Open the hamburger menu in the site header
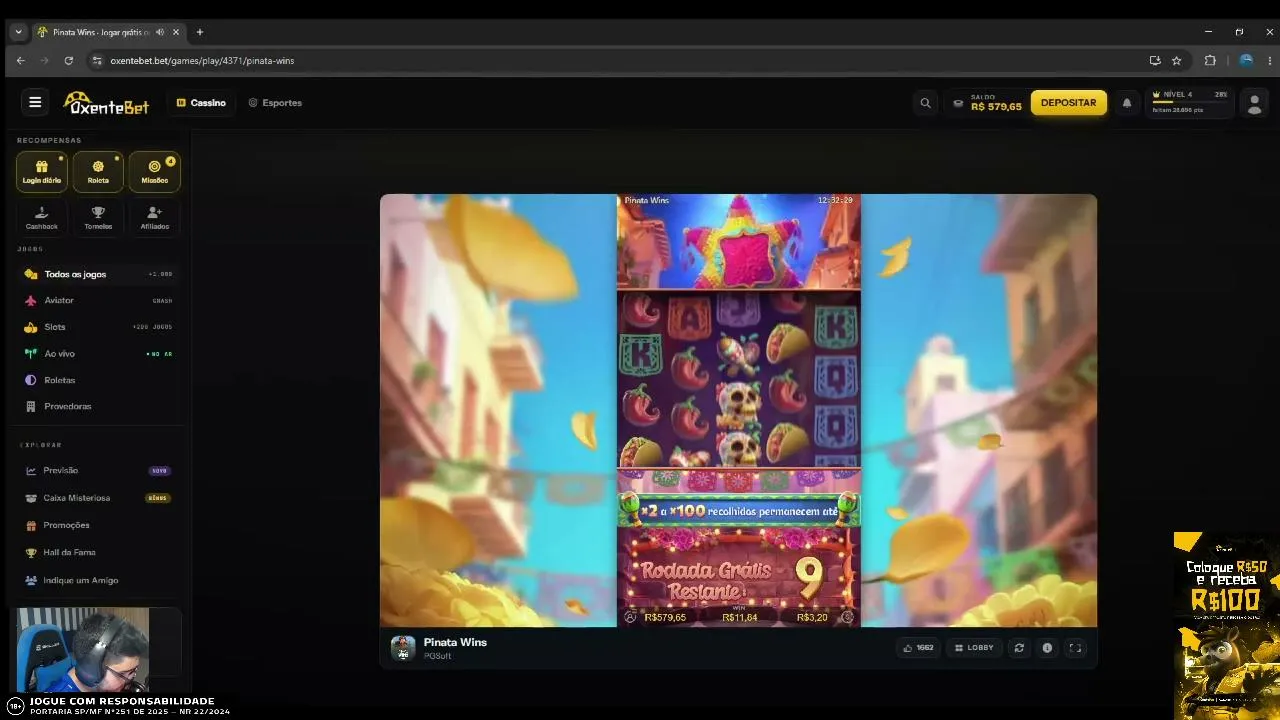Viewport: 1280px width, 720px height. pos(35,102)
